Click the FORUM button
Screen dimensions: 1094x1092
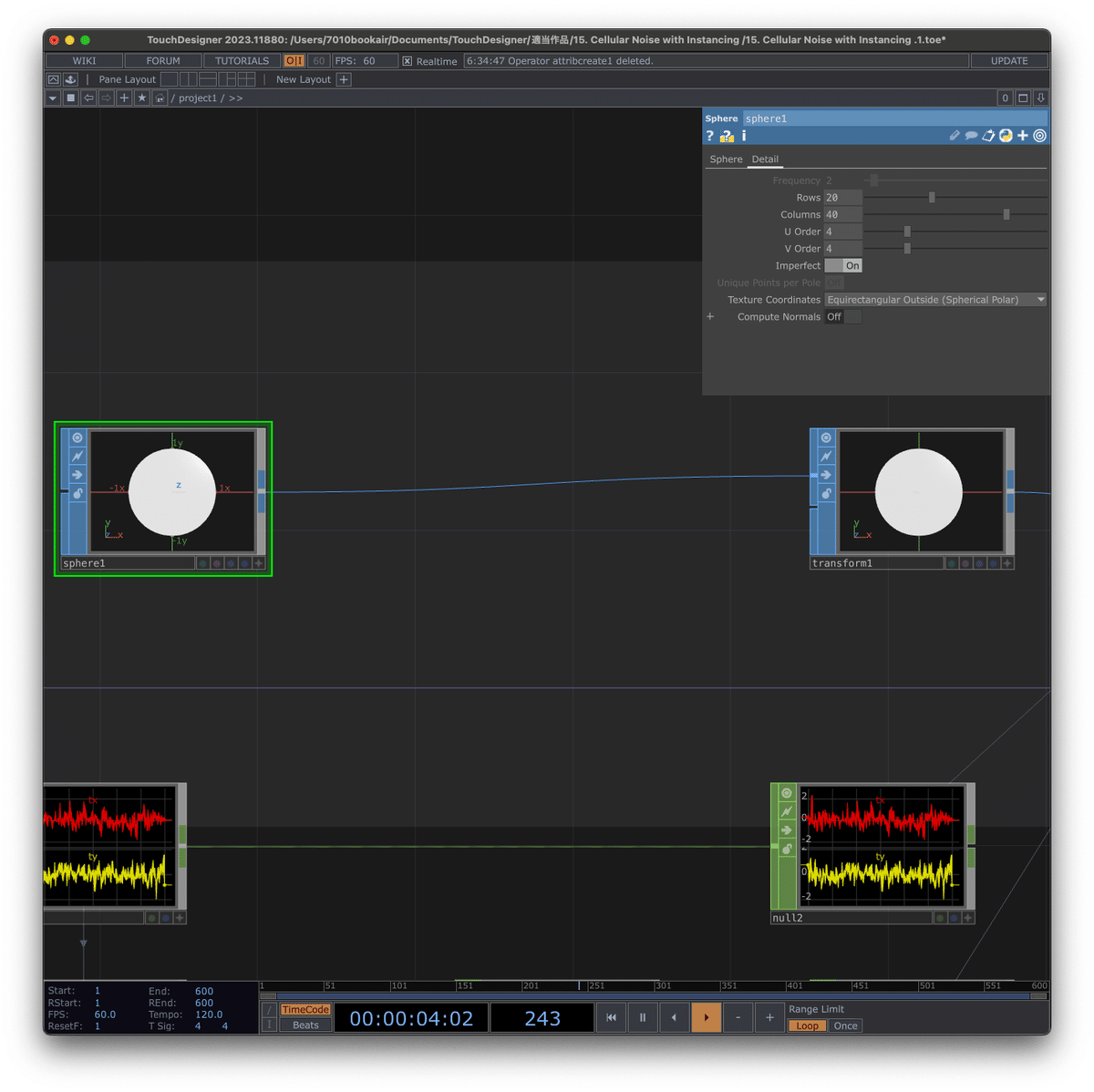tap(162, 60)
